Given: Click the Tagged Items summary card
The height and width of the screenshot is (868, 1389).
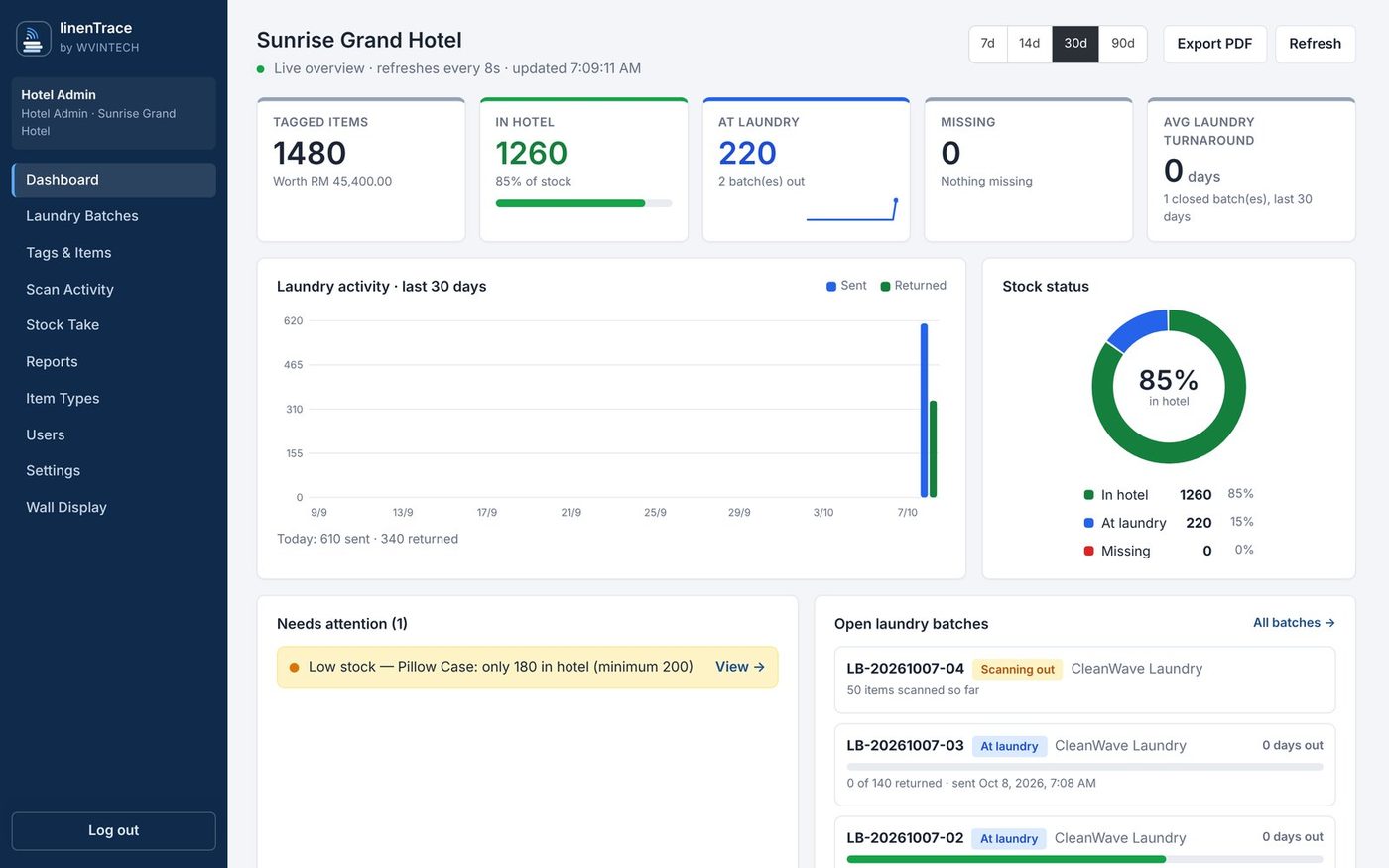Looking at the screenshot, I should tap(361, 170).
